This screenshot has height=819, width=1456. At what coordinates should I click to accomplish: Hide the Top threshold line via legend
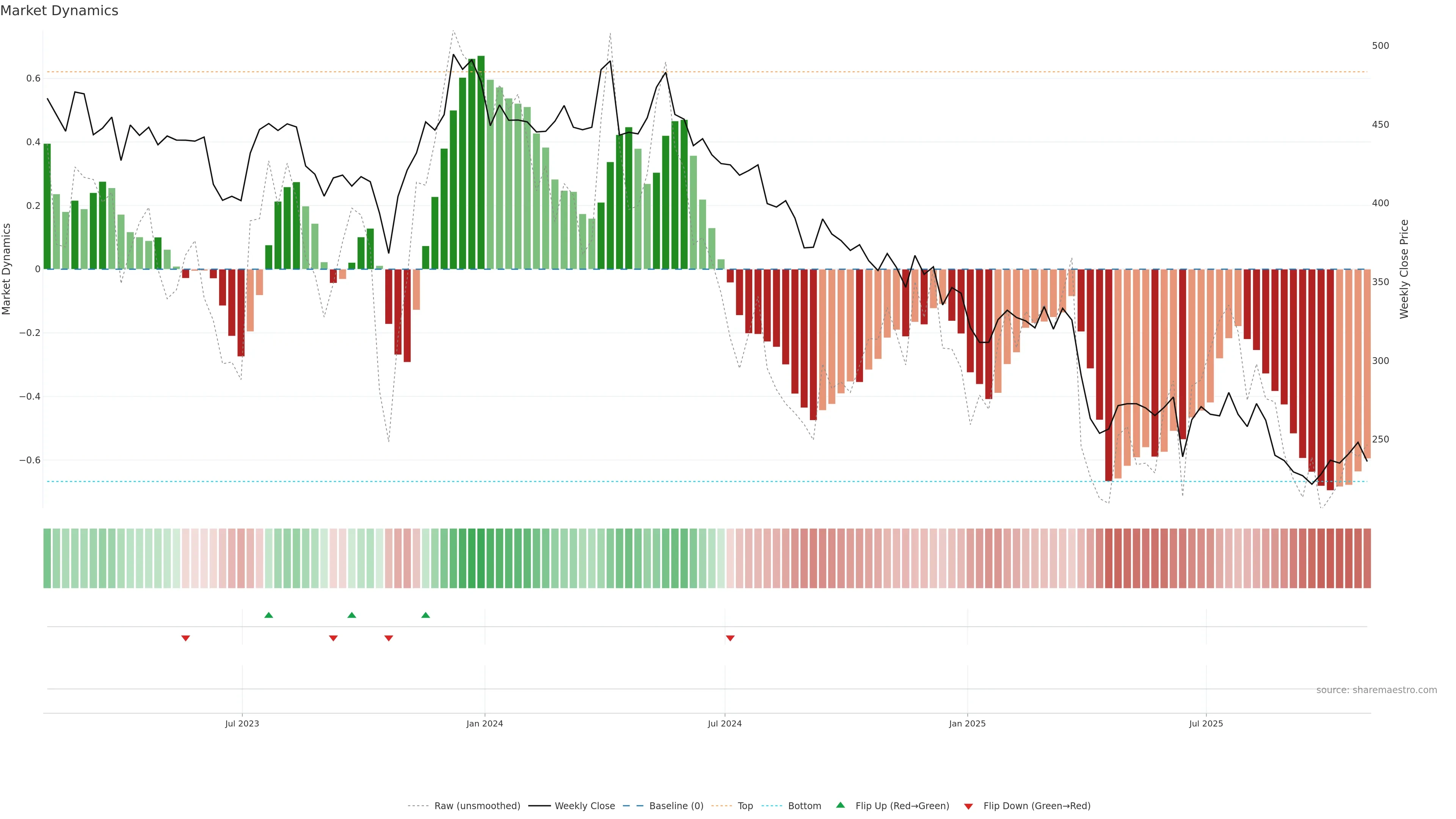(x=745, y=806)
